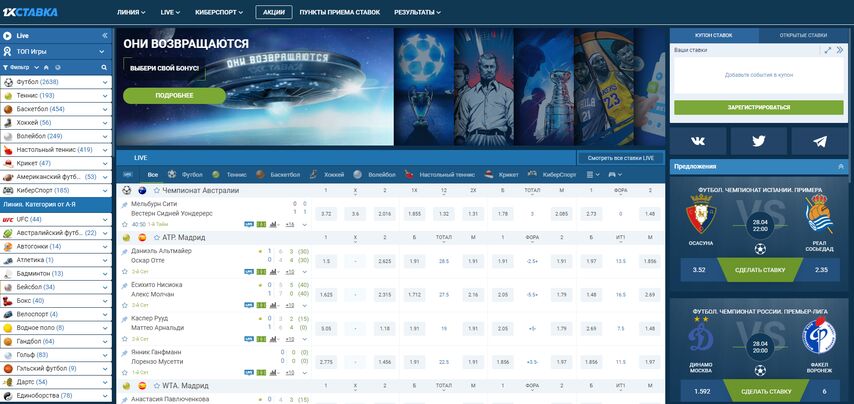854x404 pixels.
Task: Collapse coupon panel with double-arrow icon
Action: [839, 50]
